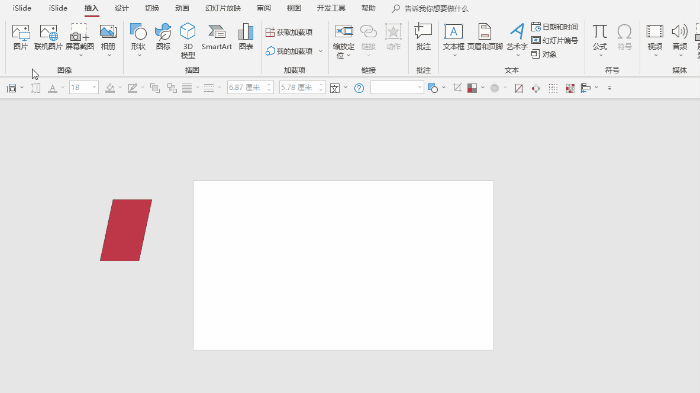Viewport: 700px width, 393px height.
Task: Open the Transitions (切换) tab
Action: pyautogui.click(x=152, y=8)
